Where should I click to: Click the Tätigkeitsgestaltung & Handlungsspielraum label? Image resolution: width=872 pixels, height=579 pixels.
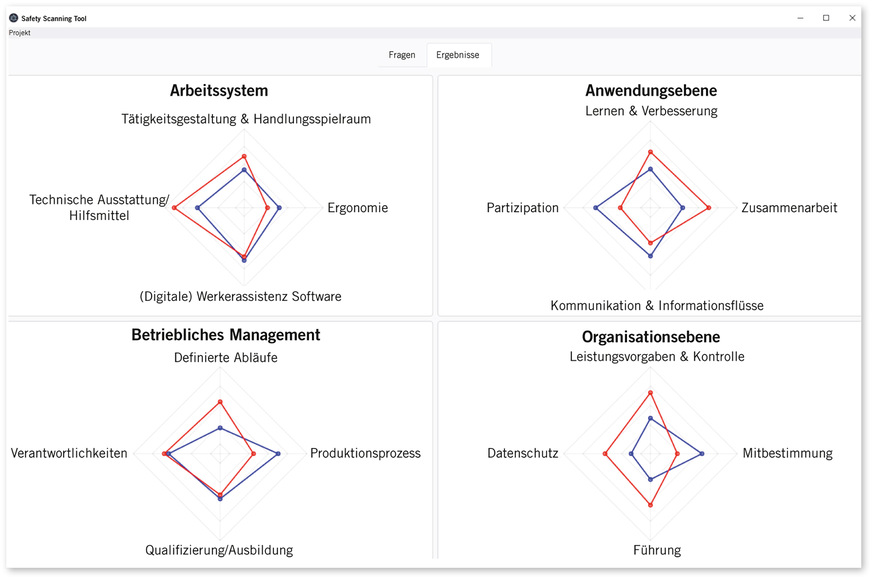pyautogui.click(x=245, y=118)
